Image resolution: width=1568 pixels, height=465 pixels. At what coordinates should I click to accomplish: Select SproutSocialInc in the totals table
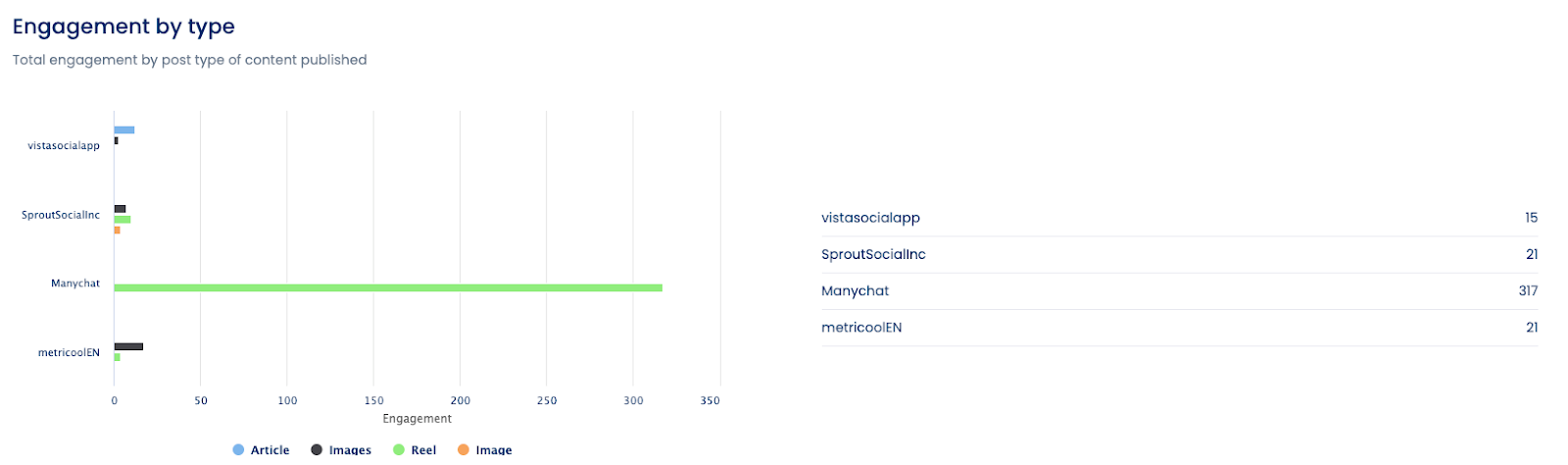(x=873, y=254)
